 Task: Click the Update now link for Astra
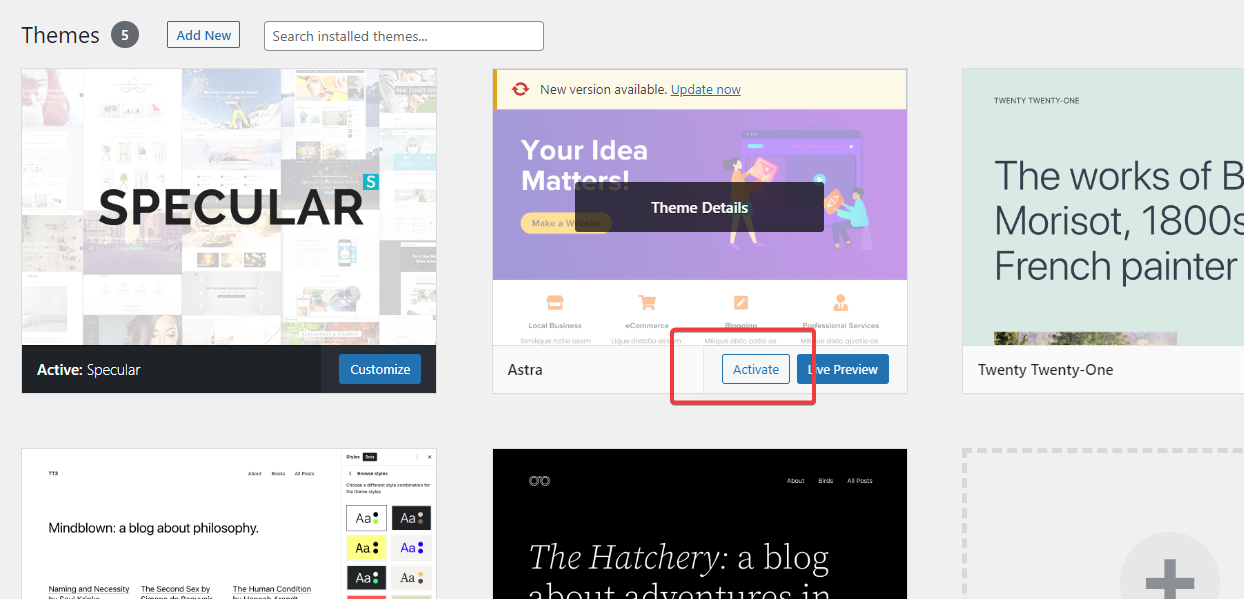coord(706,89)
